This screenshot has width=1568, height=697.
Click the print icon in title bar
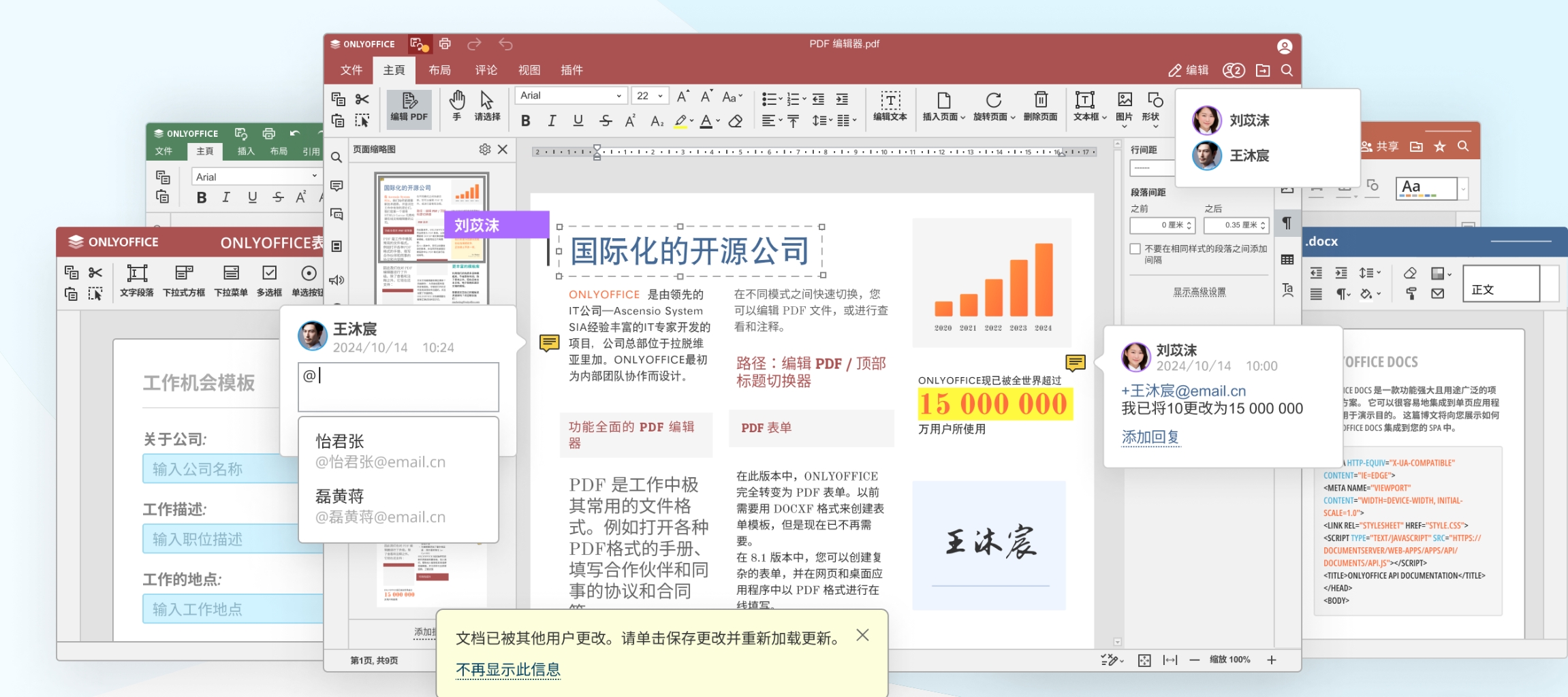tap(445, 43)
